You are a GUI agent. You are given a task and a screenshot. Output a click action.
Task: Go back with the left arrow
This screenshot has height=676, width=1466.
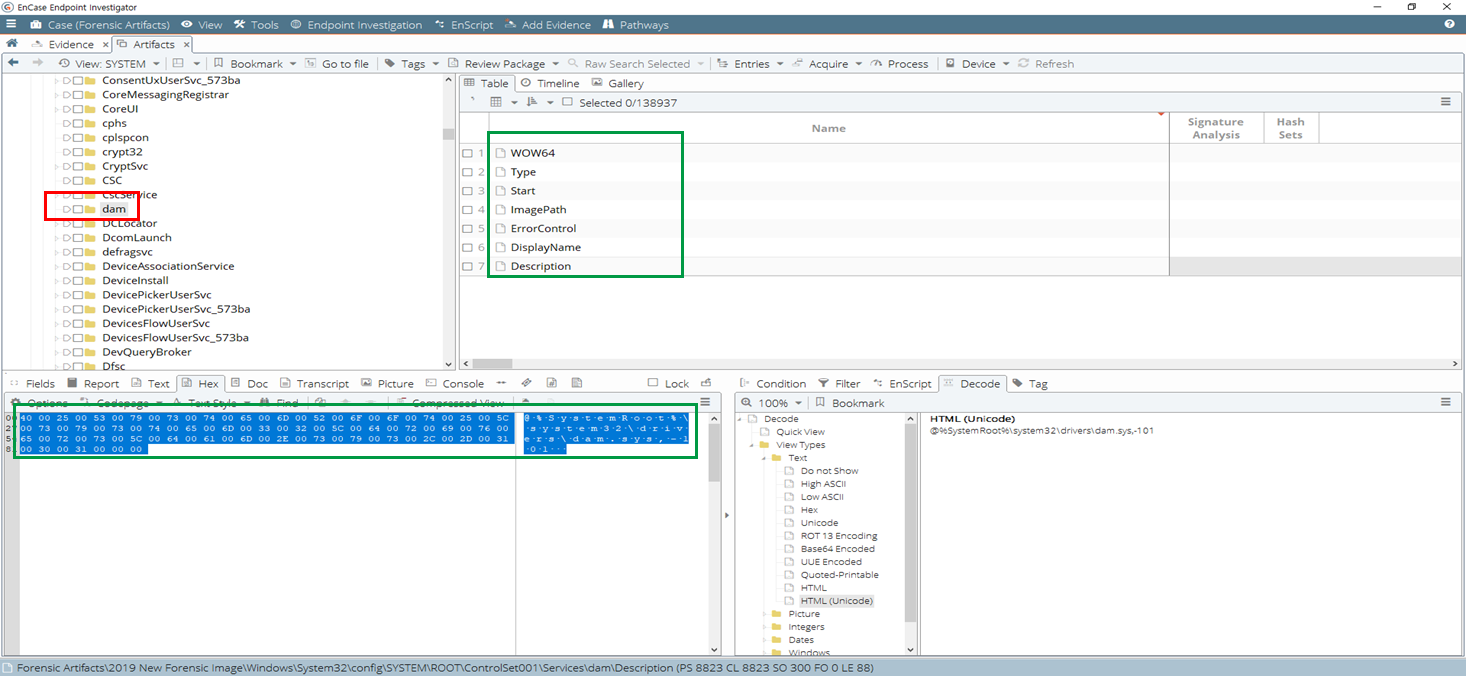pos(13,63)
